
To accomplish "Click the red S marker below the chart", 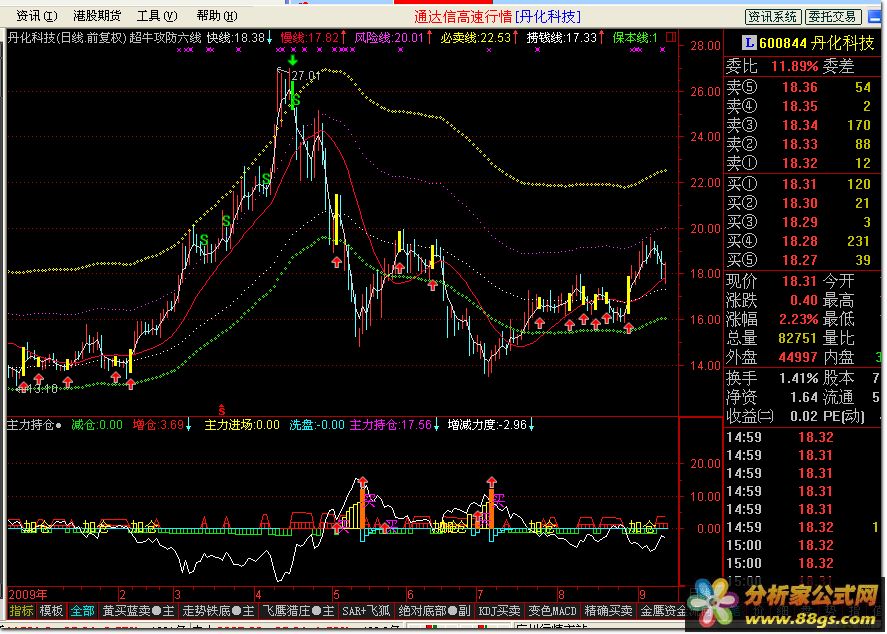I will (x=222, y=409).
